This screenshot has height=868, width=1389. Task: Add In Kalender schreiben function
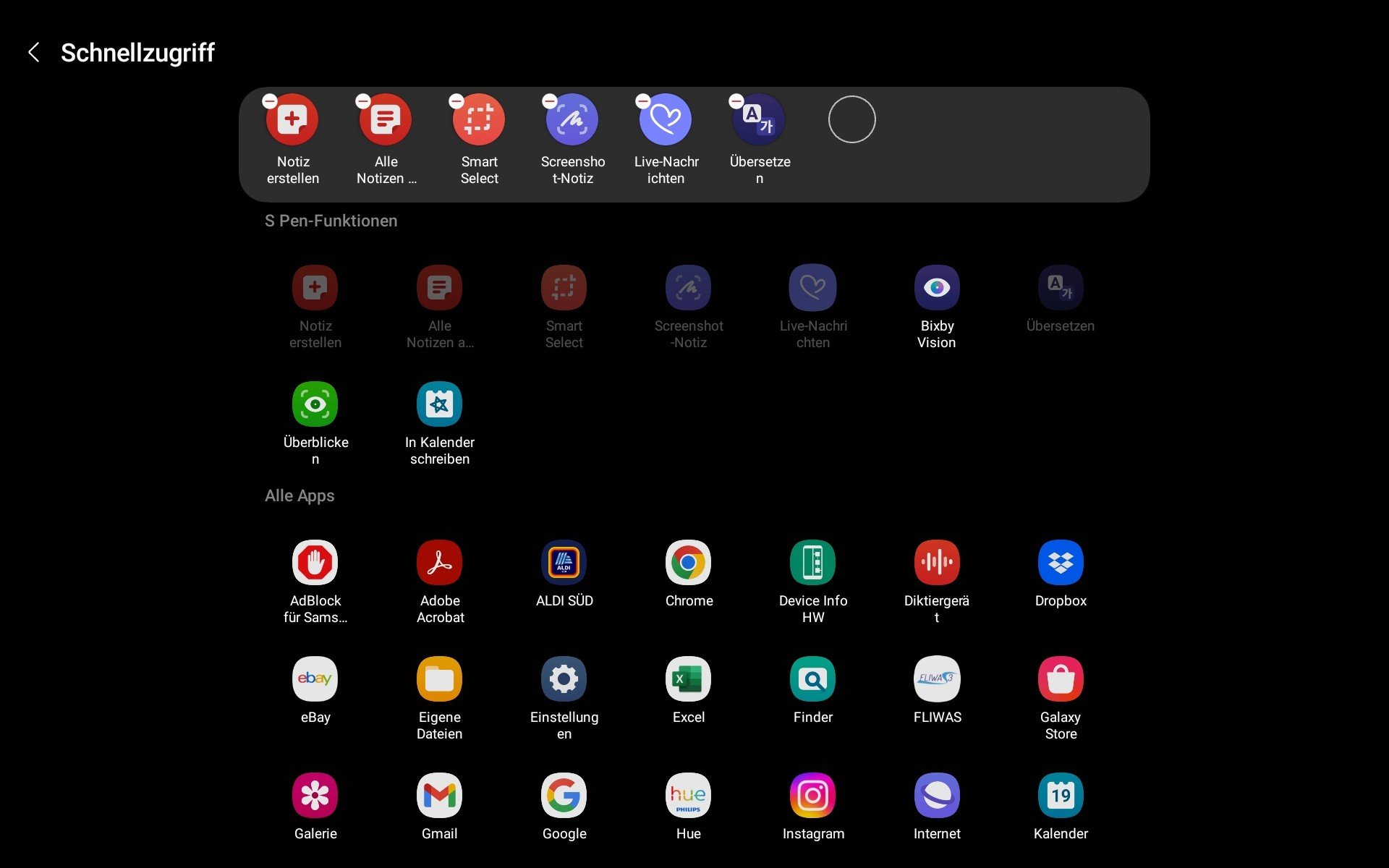[x=439, y=404]
